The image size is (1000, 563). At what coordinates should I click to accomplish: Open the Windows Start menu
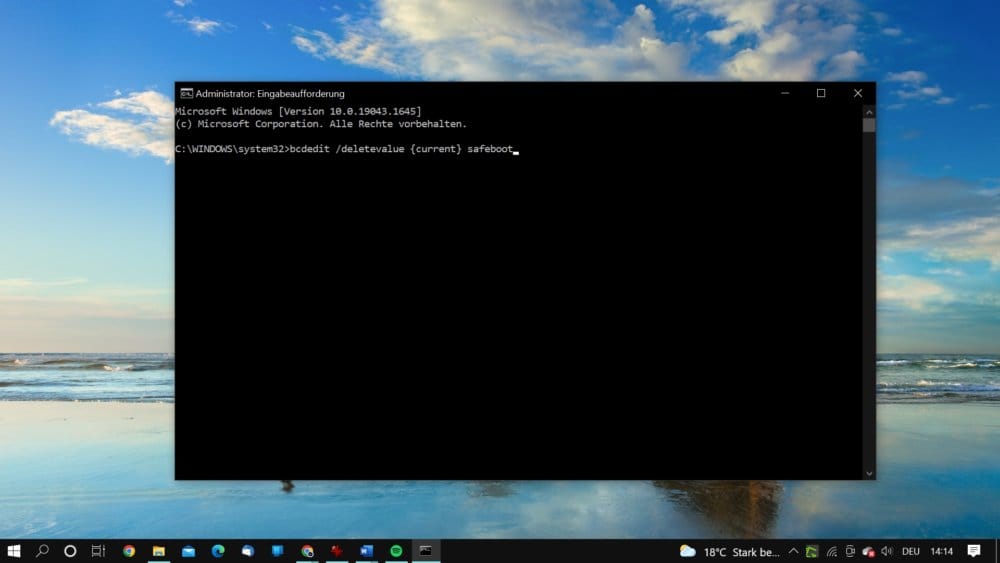[14, 551]
